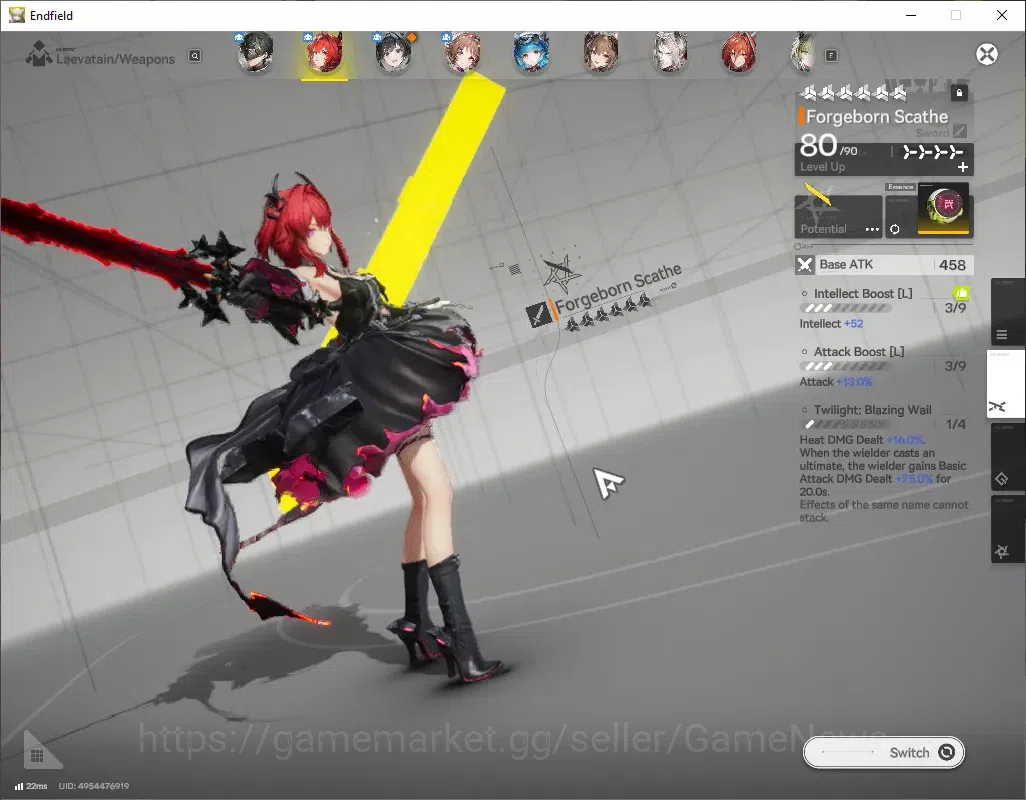Screen dimensions: 1026x800
Task: Minimize the Endfield window
Action: coord(910,15)
